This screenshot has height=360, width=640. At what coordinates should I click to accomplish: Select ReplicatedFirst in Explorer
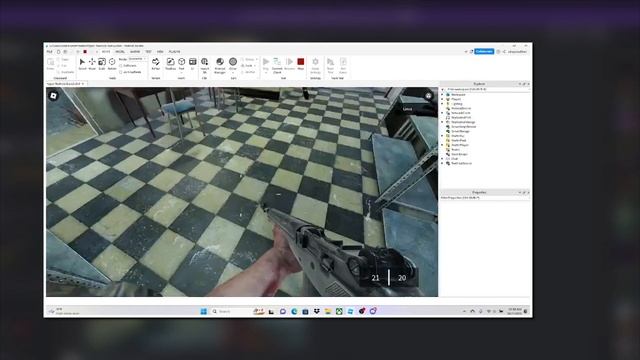point(461,118)
